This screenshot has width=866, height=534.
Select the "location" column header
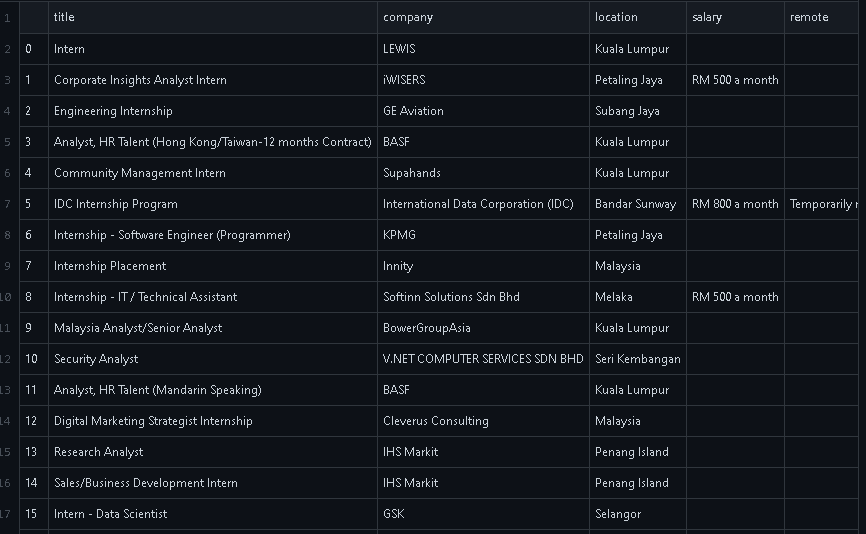pos(616,17)
